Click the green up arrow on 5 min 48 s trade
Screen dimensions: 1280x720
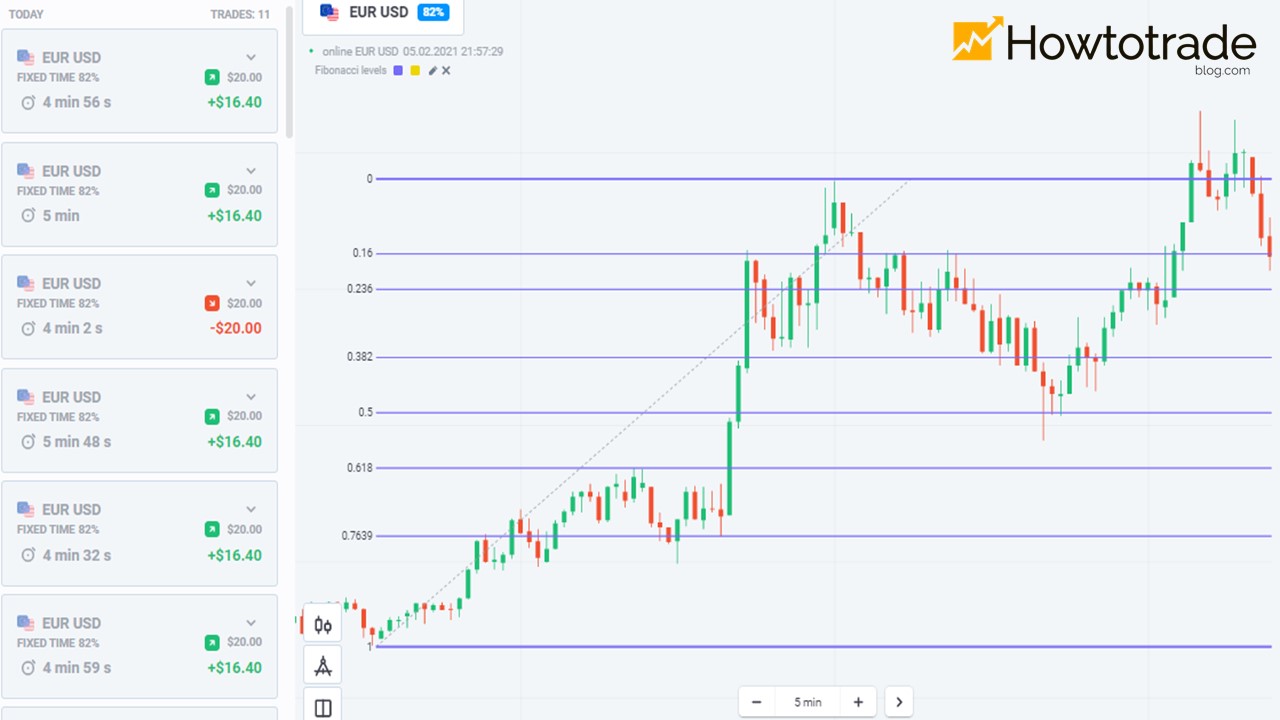point(212,416)
